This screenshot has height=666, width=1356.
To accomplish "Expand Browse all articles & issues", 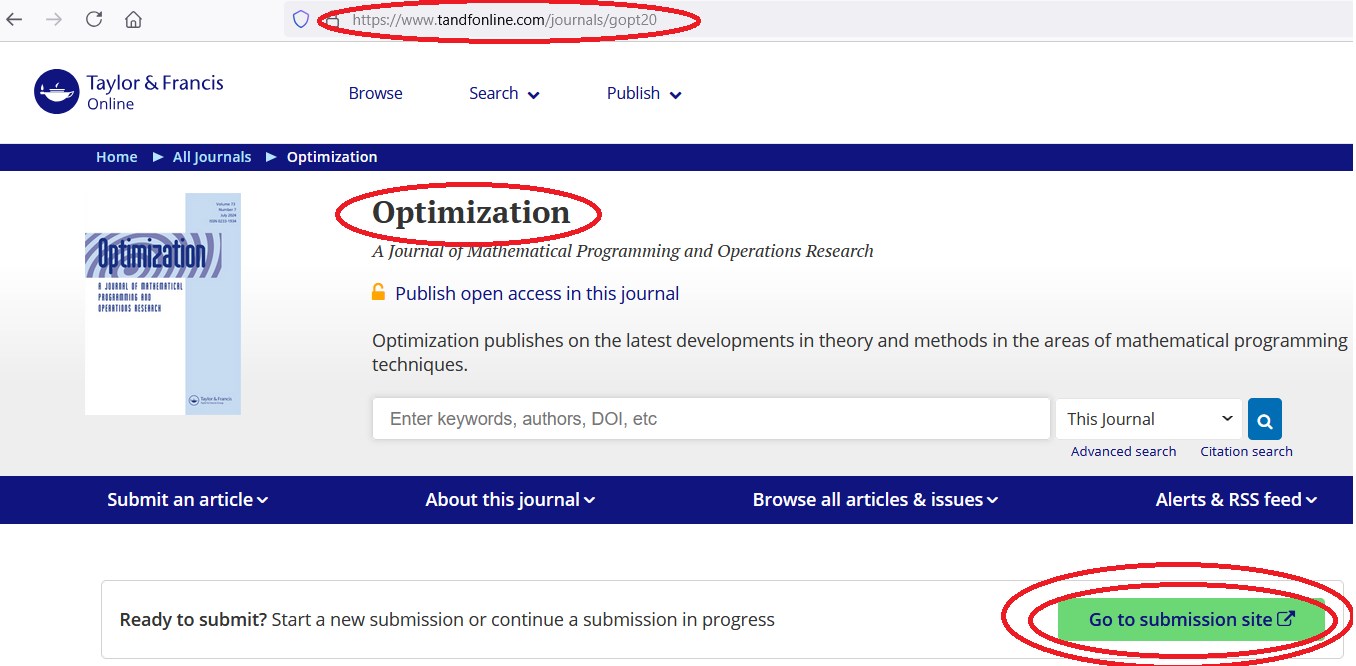I will 875,500.
